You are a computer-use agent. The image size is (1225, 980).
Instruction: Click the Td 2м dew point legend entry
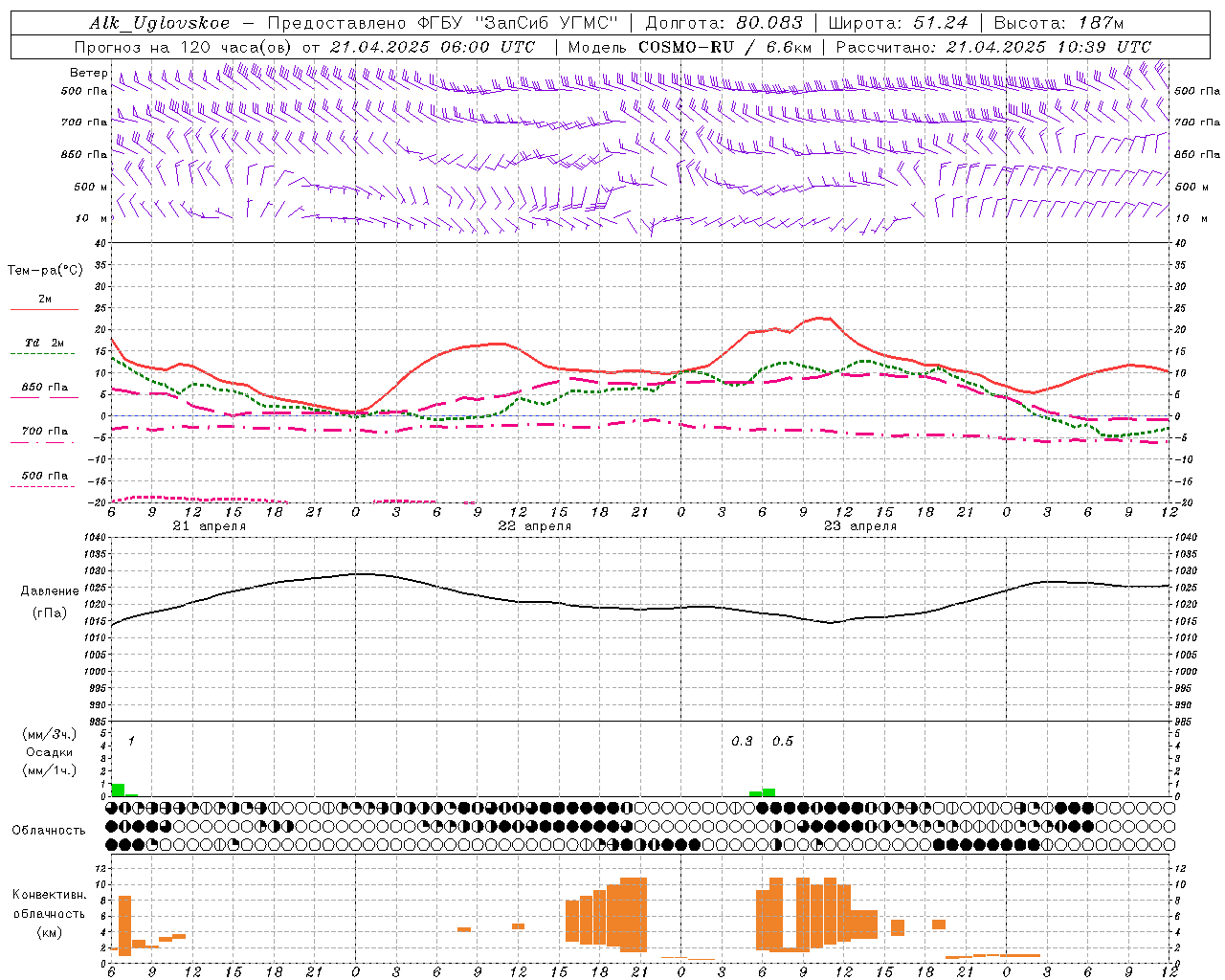[44, 343]
